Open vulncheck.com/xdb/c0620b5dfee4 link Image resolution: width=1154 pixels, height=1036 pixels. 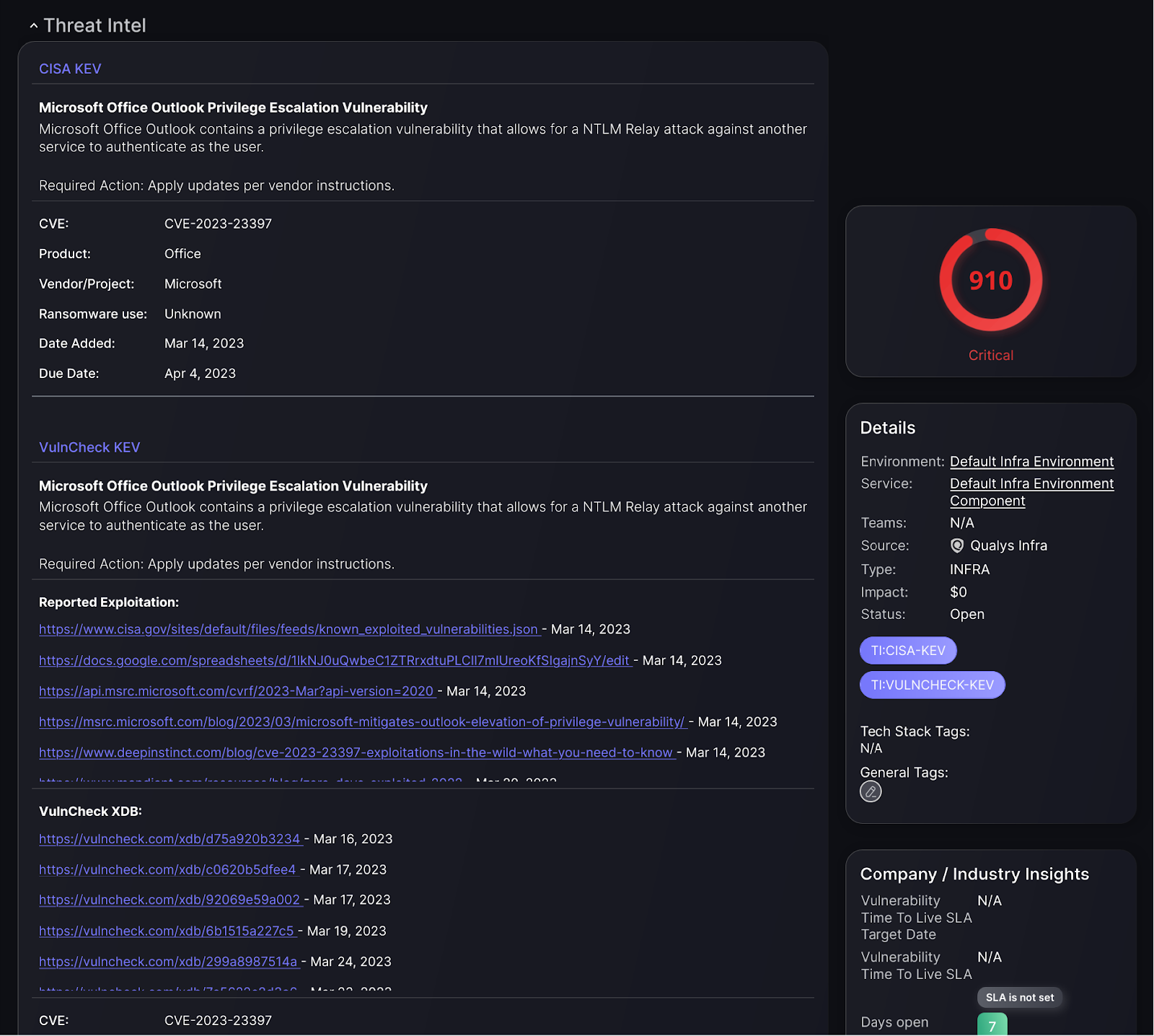coord(167,870)
